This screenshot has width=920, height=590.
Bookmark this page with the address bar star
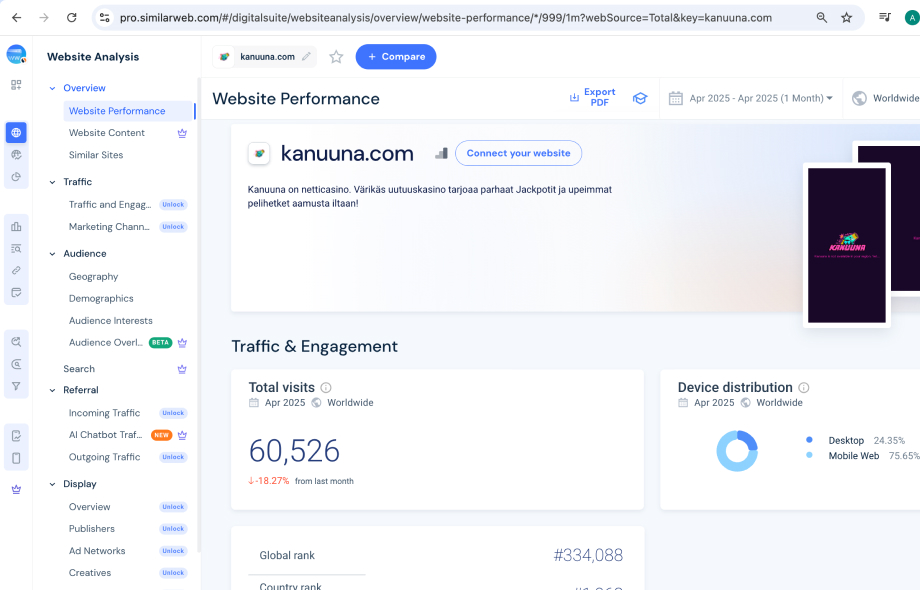(846, 18)
